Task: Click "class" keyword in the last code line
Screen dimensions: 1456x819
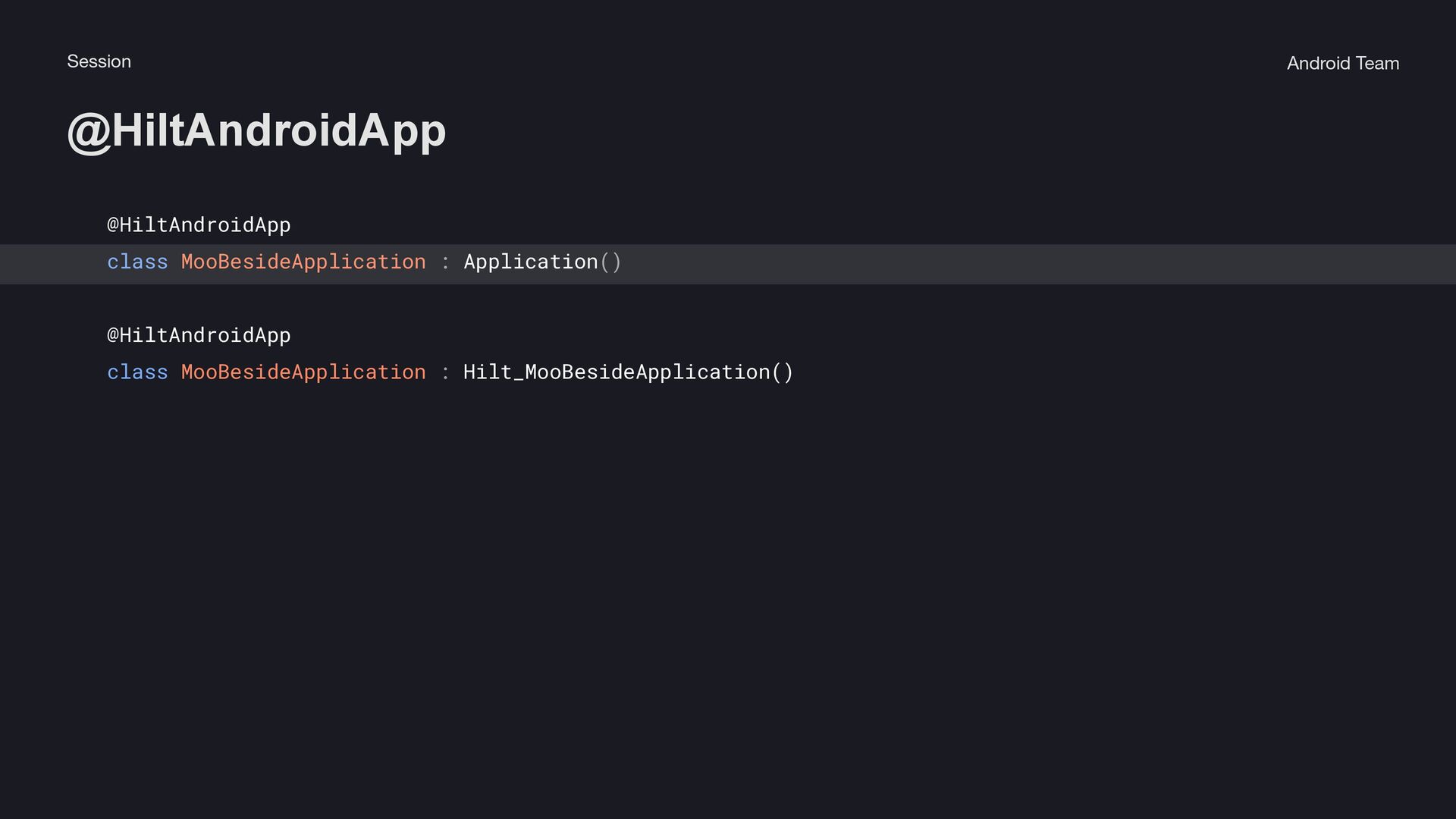Action: coord(137,372)
